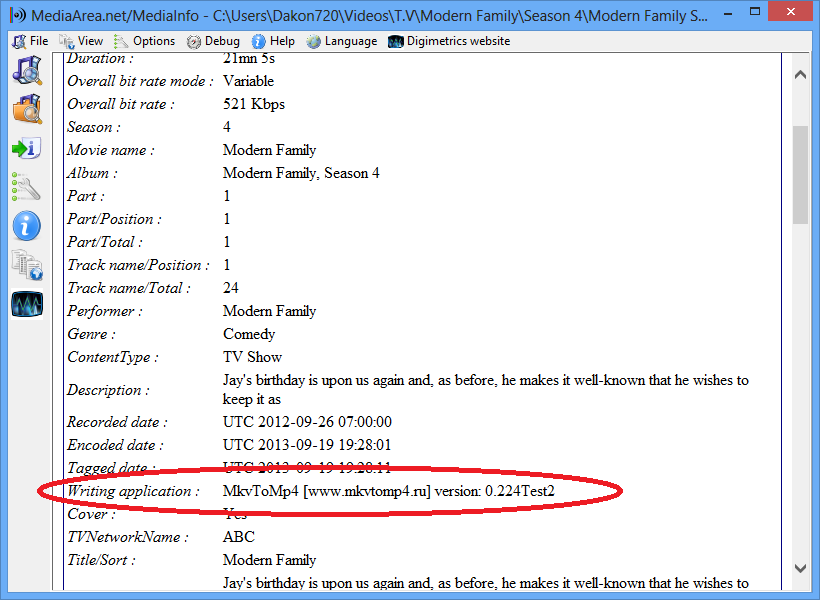Image resolution: width=820 pixels, height=600 pixels.
Task: Click the 'TV Show' content type value
Action: [253, 357]
